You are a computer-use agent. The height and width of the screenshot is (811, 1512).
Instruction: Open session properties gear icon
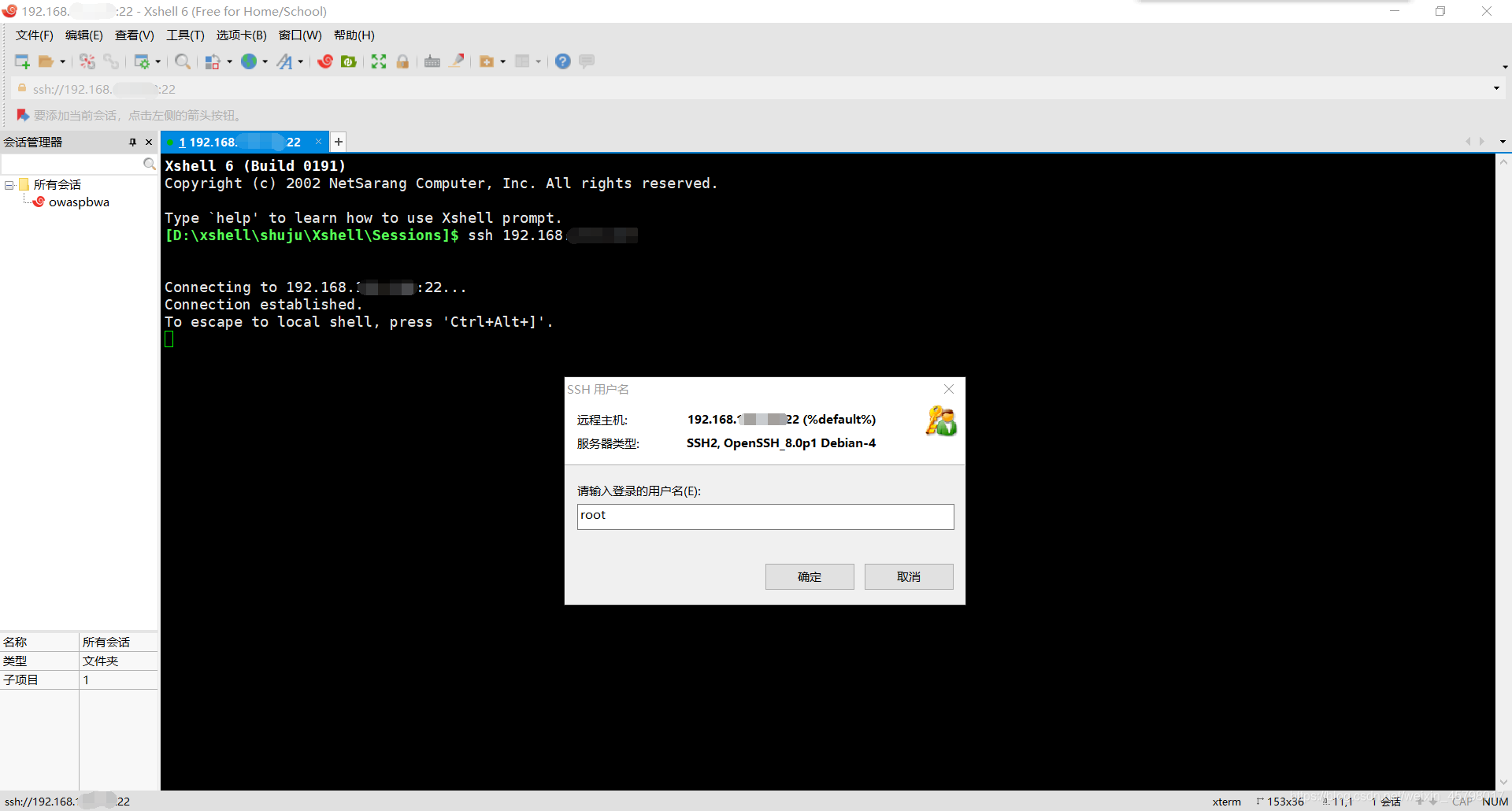(142, 61)
